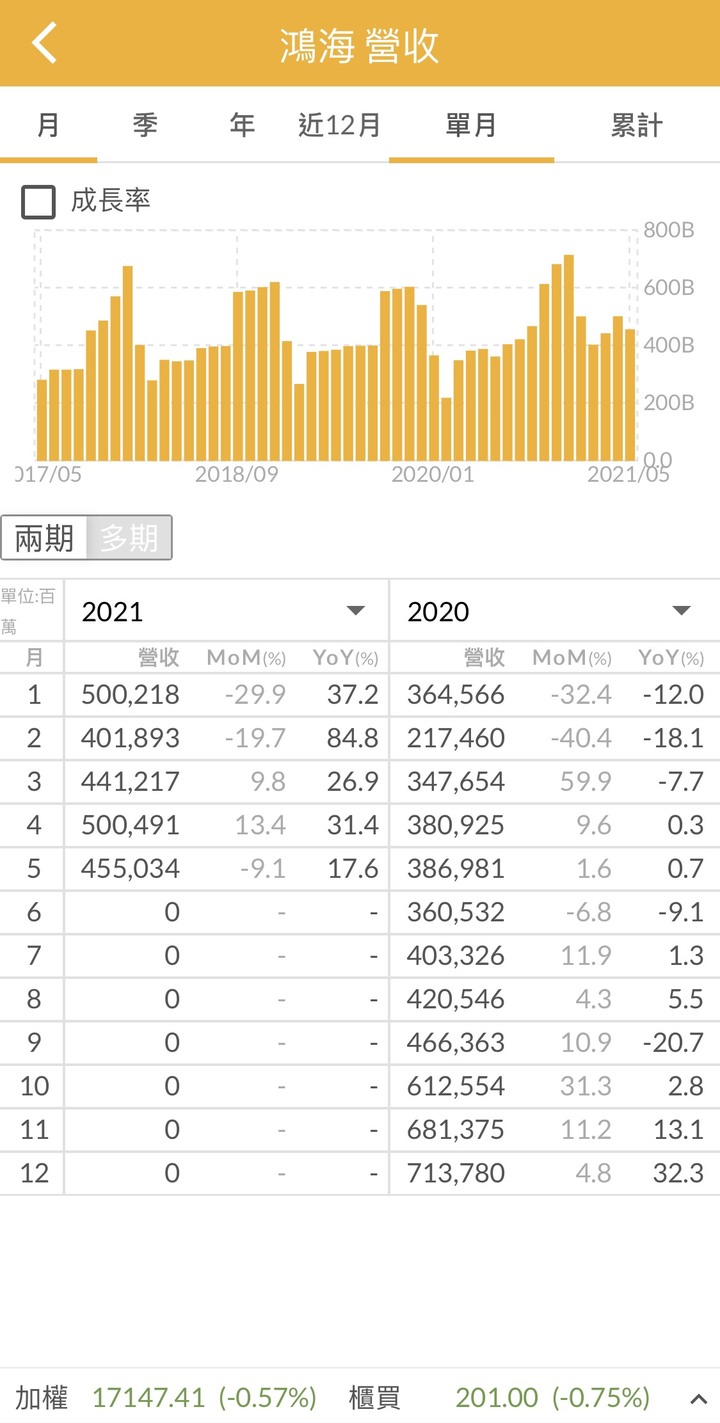Enable the 成長率 checkbox
The image size is (720, 1423).
(39, 202)
